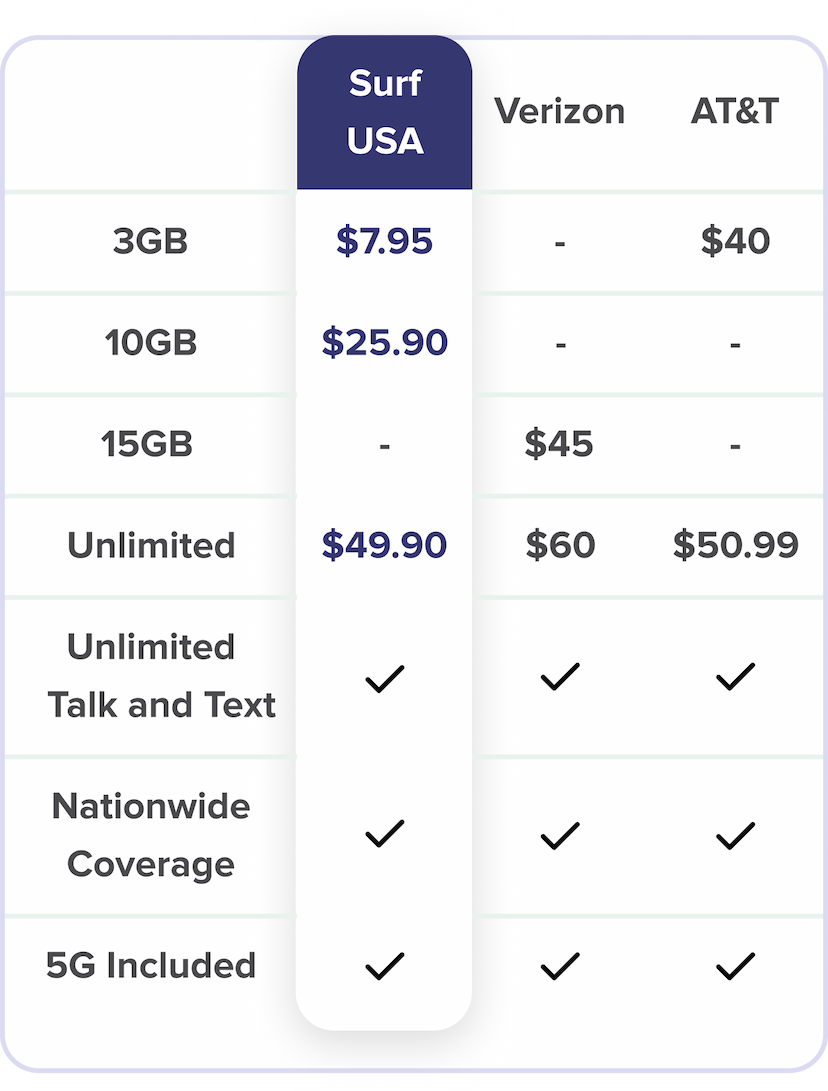Screen dimensions: 828x1091
Task: Click Surf USA Unlimited Talk and Text checkmark
Action: 384,678
